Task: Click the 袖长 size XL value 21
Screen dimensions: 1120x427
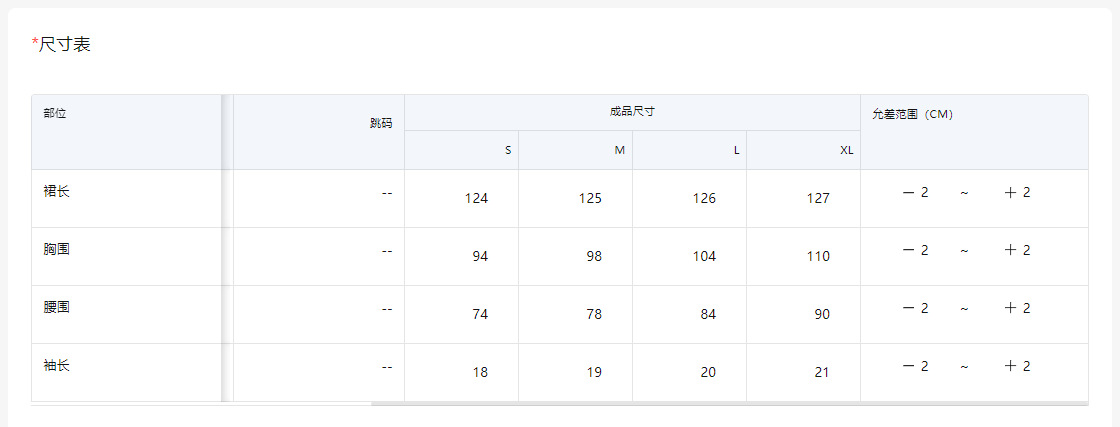Action: point(822,372)
